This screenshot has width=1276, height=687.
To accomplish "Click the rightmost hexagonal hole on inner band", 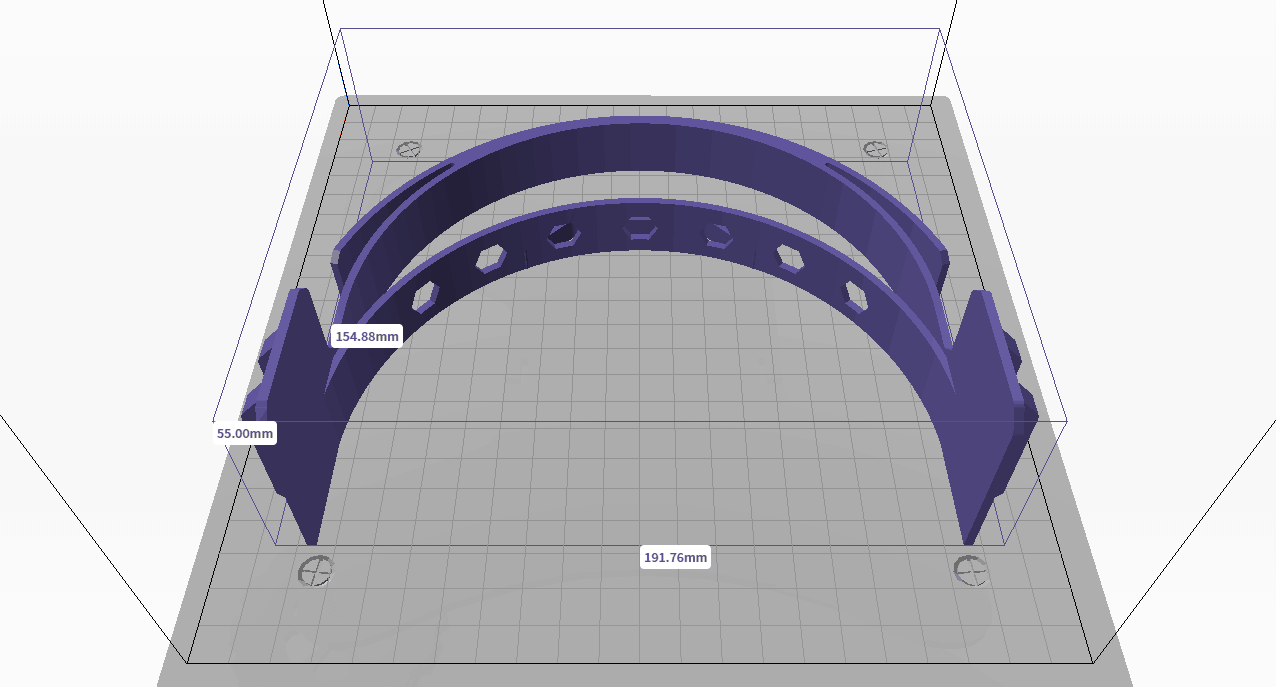I will click(x=855, y=295).
